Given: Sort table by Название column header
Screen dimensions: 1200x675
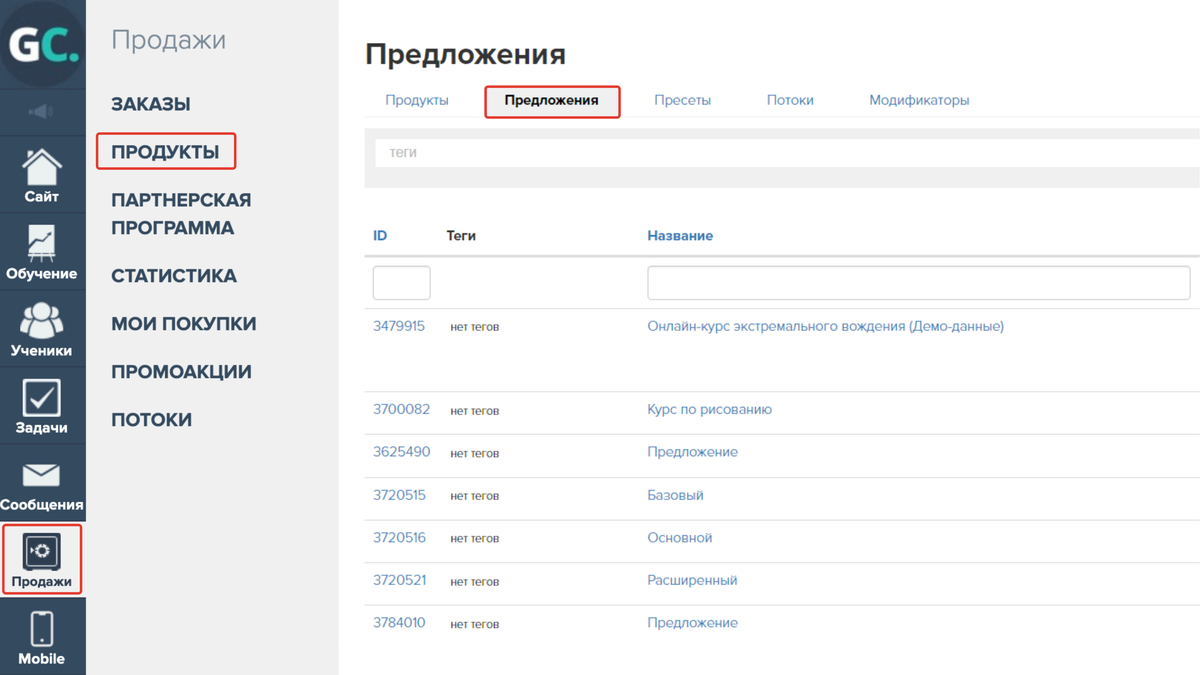Looking at the screenshot, I should (x=680, y=236).
